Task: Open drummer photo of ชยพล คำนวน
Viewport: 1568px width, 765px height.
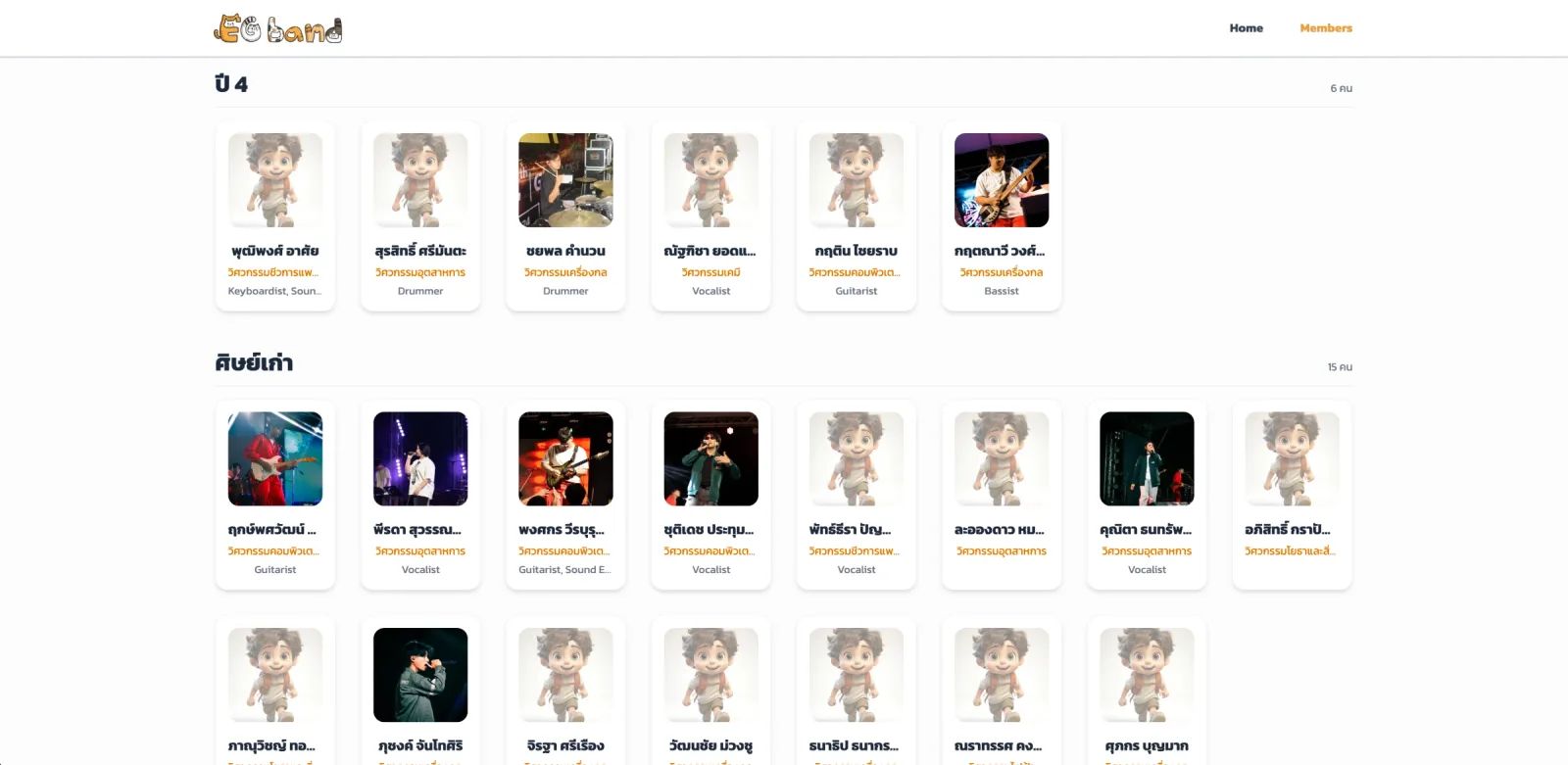Action: coord(565,180)
